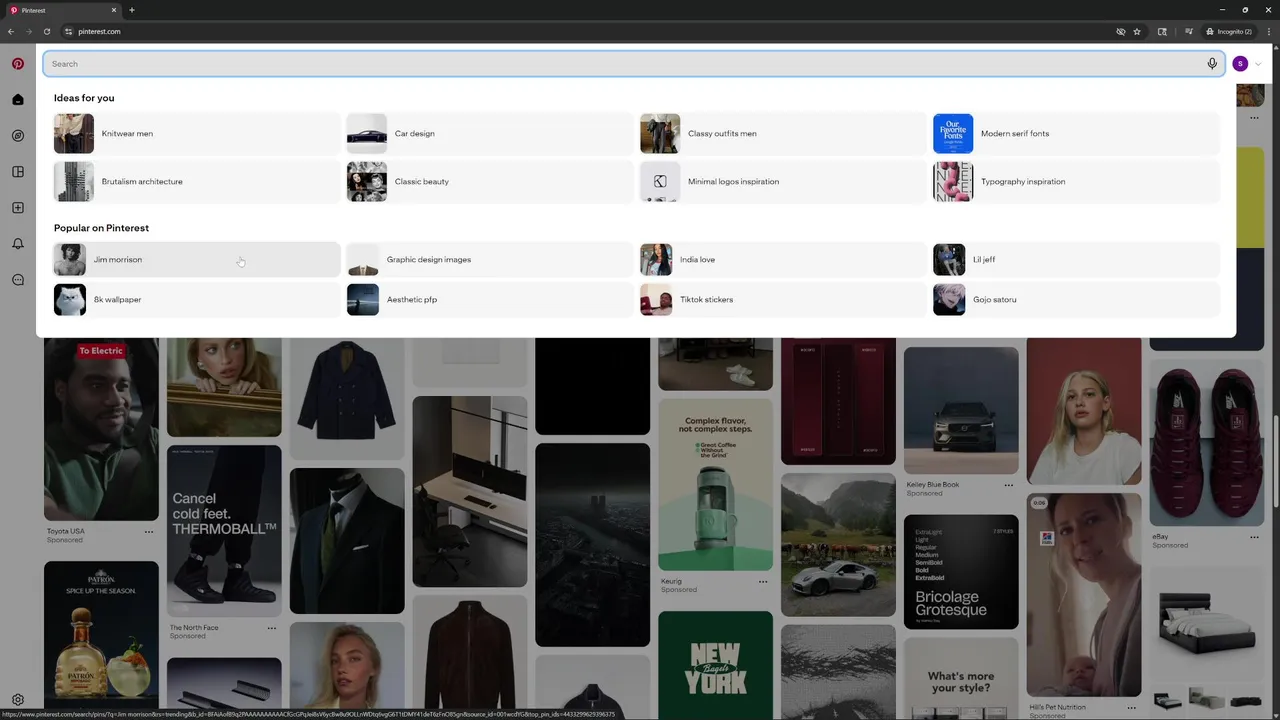
Task: Select Knitwear men idea
Action: click(197, 133)
